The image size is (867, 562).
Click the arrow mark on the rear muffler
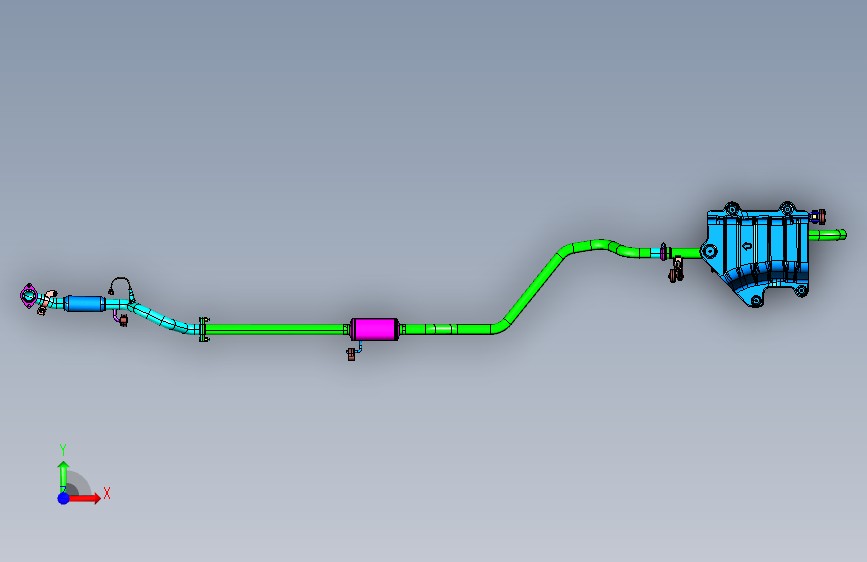747,246
